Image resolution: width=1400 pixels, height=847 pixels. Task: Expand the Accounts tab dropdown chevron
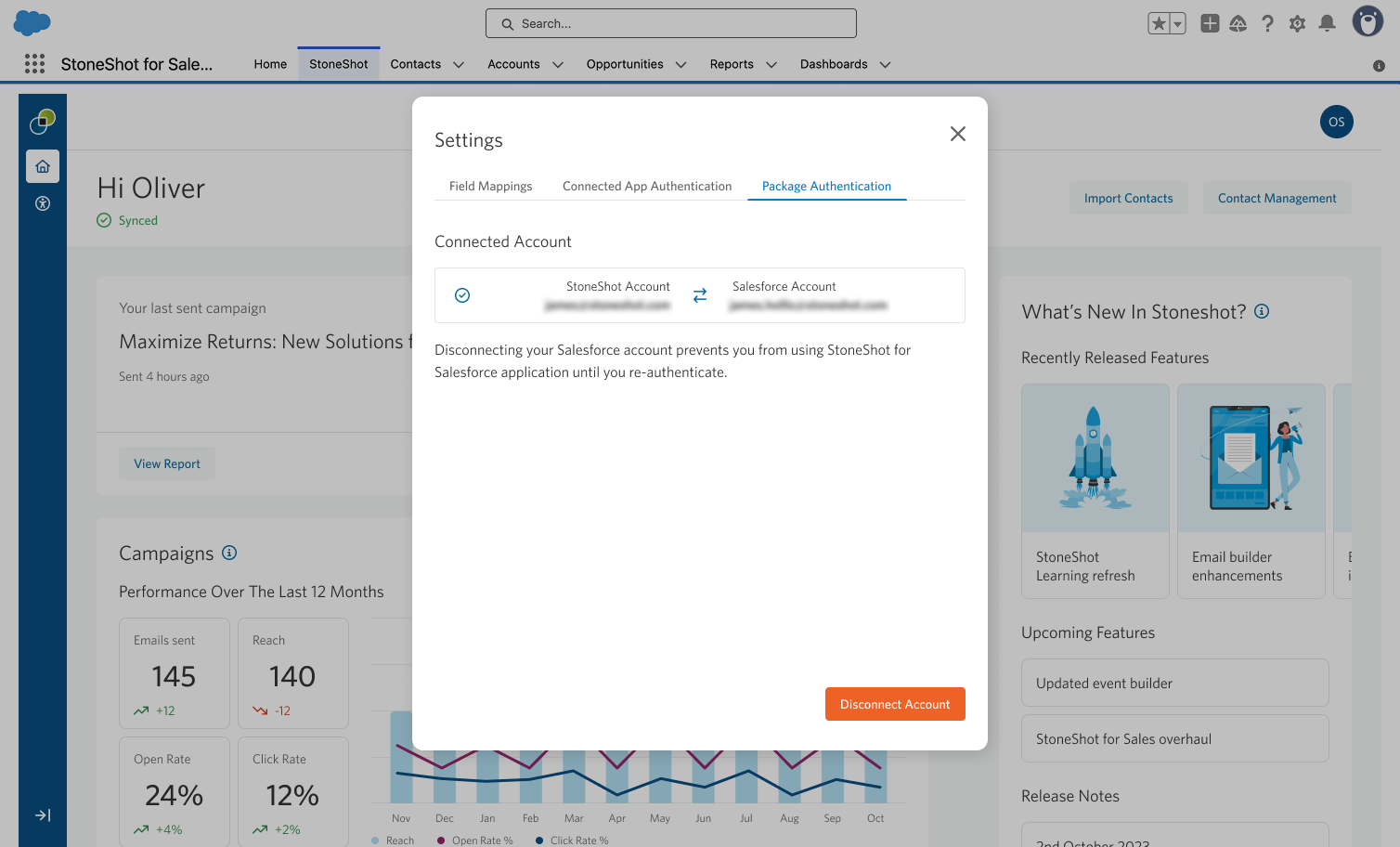click(558, 65)
